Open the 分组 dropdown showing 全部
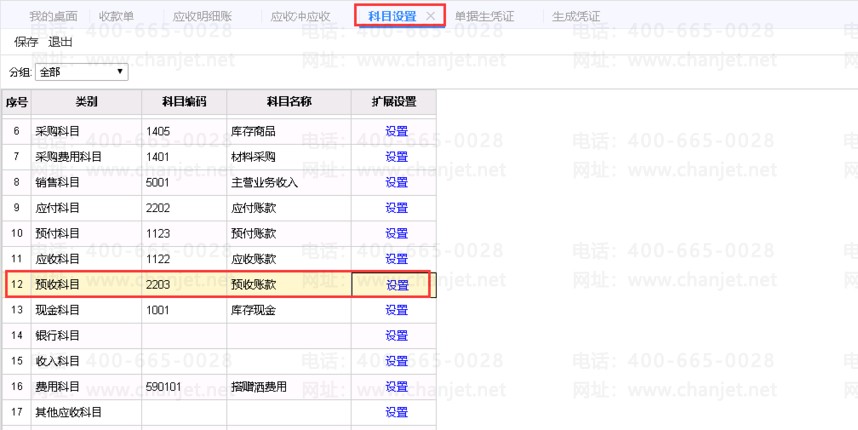The height and width of the screenshot is (430, 858). pos(82,72)
